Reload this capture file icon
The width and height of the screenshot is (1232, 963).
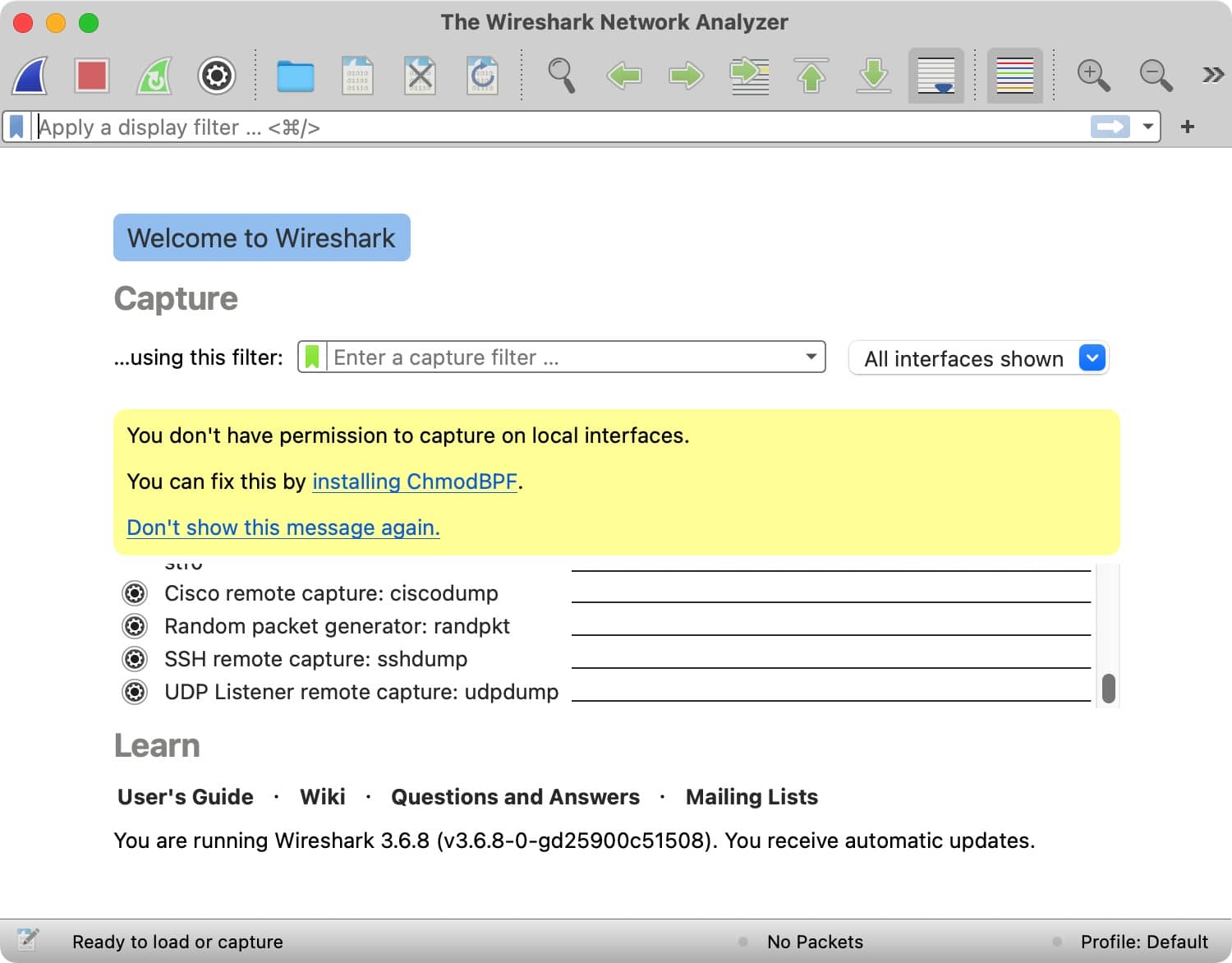click(x=482, y=76)
